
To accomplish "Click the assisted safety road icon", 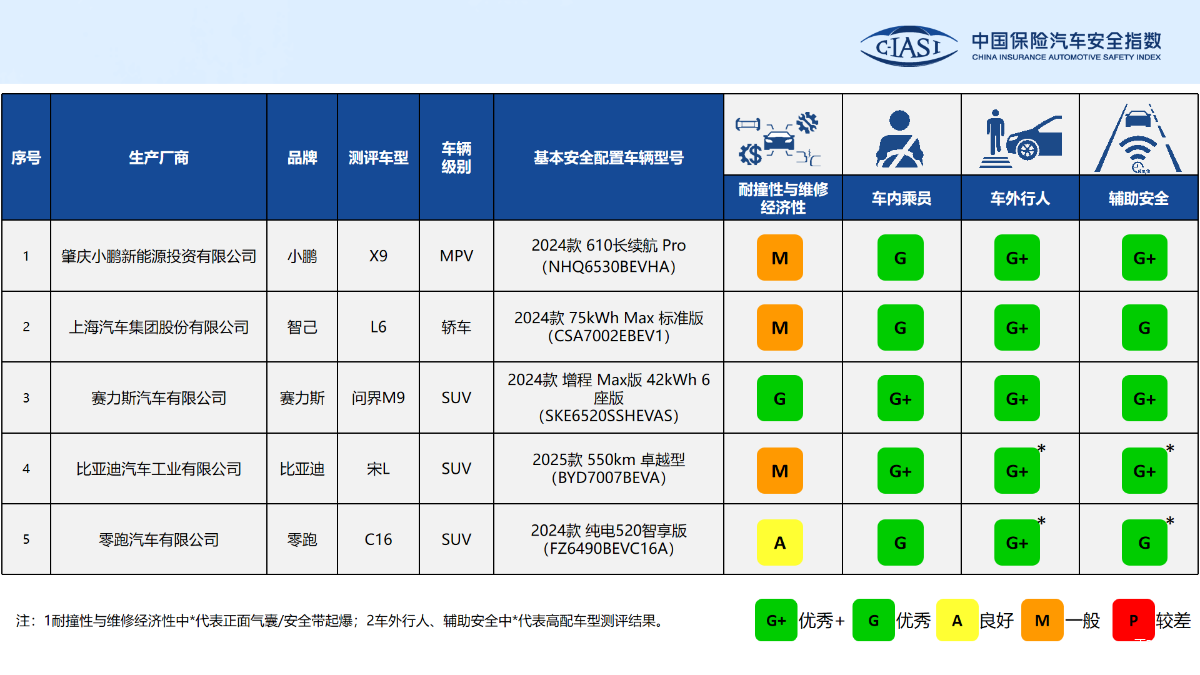I will (1138, 137).
